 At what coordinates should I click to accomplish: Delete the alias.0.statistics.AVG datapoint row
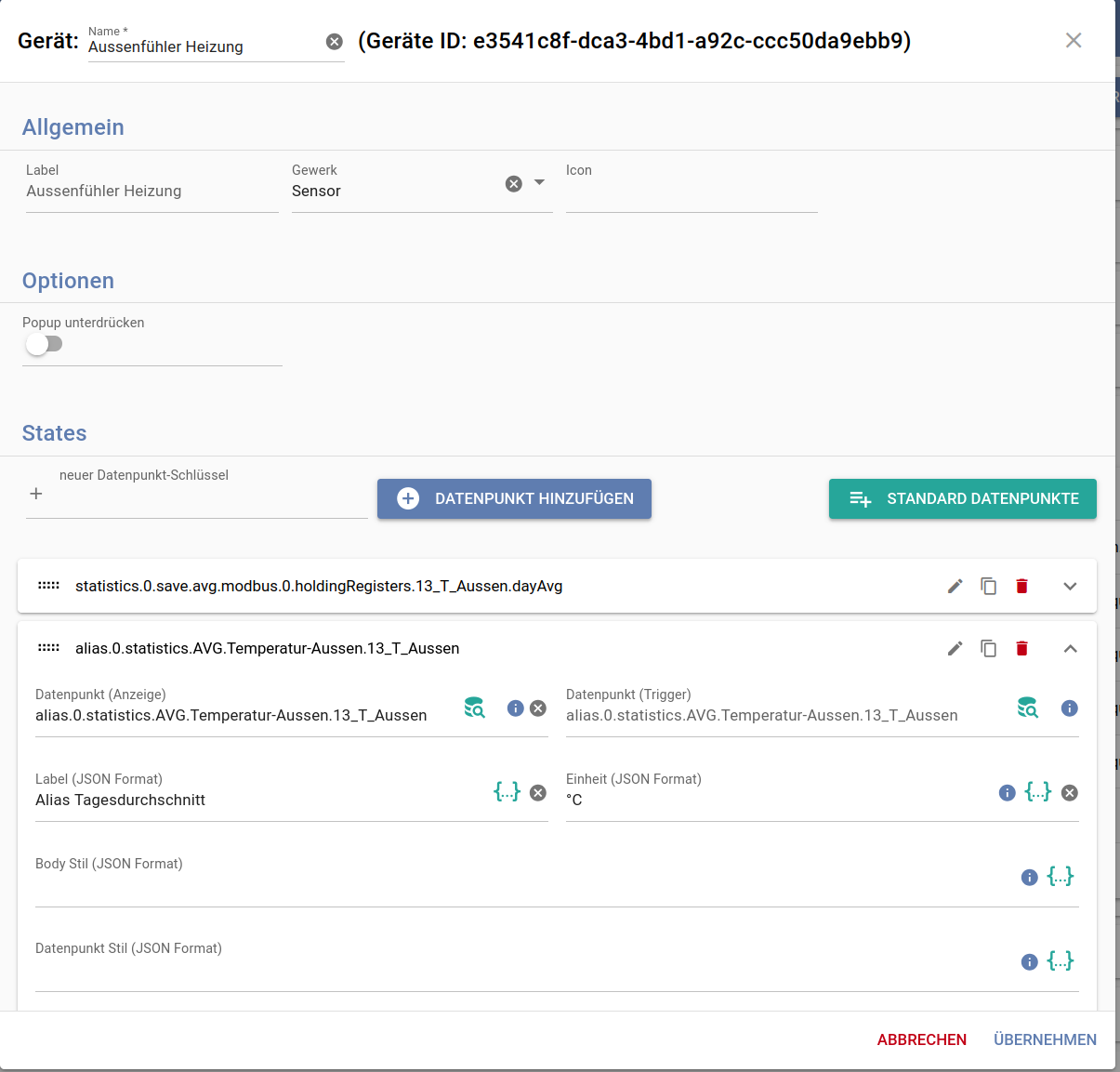point(1021,648)
